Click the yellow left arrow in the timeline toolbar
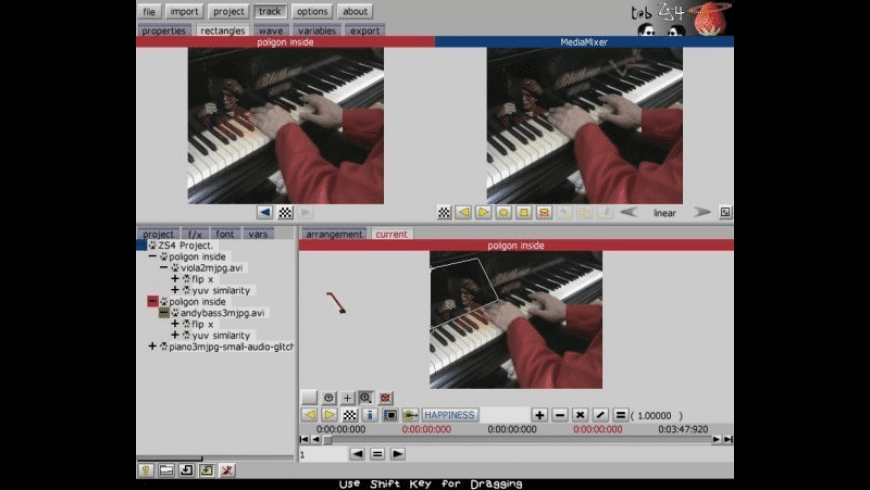Image resolution: width=870 pixels, height=490 pixels. [310, 415]
